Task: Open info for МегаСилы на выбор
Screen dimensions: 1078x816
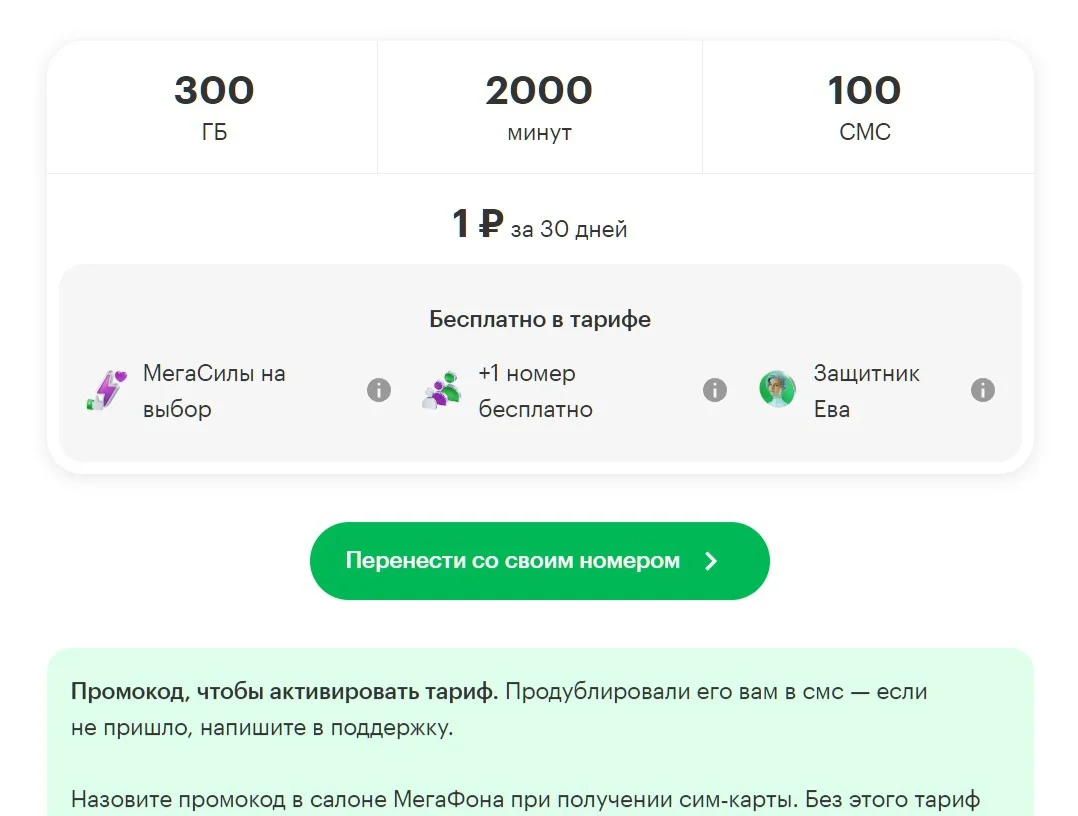Action: click(x=379, y=390)
